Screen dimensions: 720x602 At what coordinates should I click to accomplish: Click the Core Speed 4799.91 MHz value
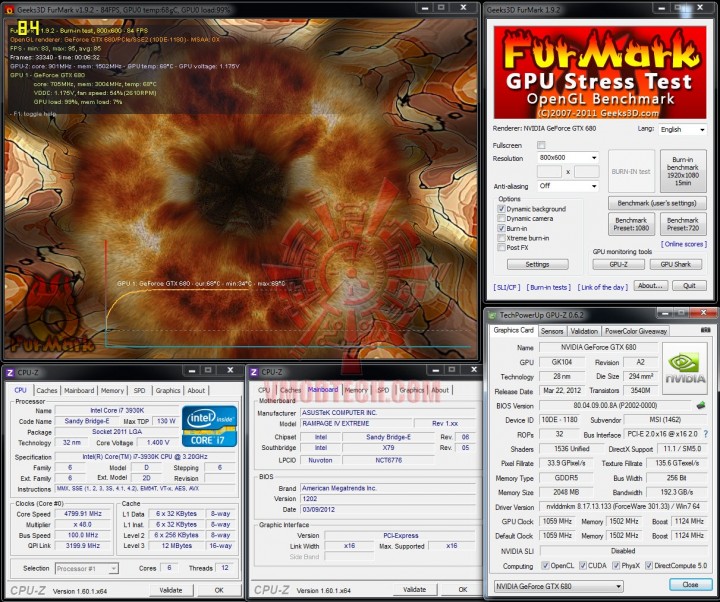[x=83, y=514]
